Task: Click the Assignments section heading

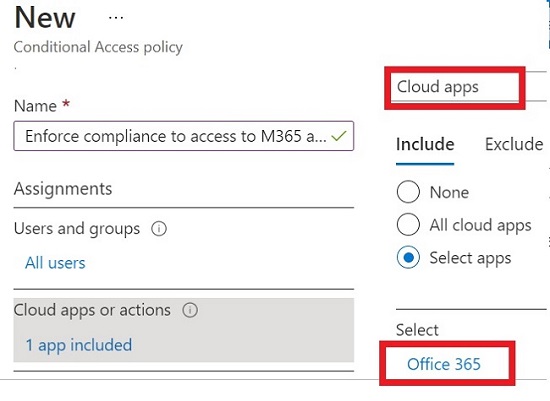Action: (x=63, y=189)
